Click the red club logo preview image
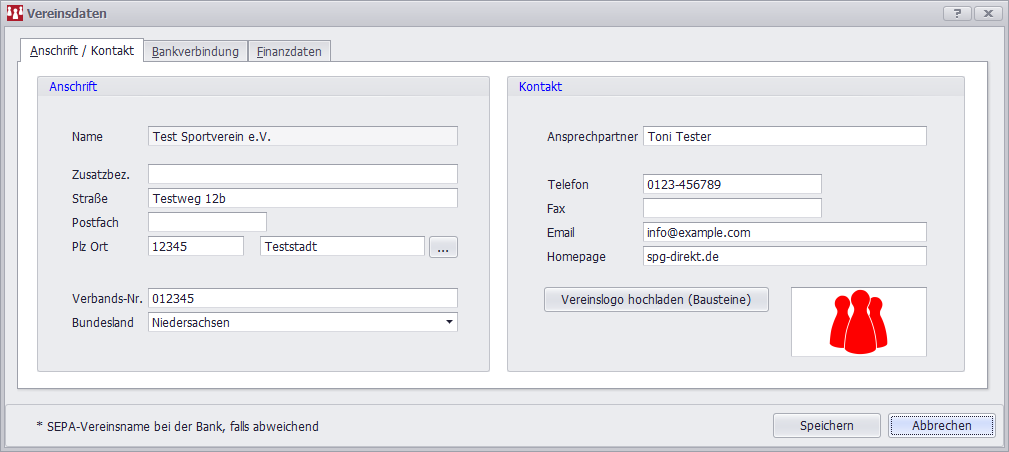The width and height of the screenshot is (1009, 452). pos(858,322)
